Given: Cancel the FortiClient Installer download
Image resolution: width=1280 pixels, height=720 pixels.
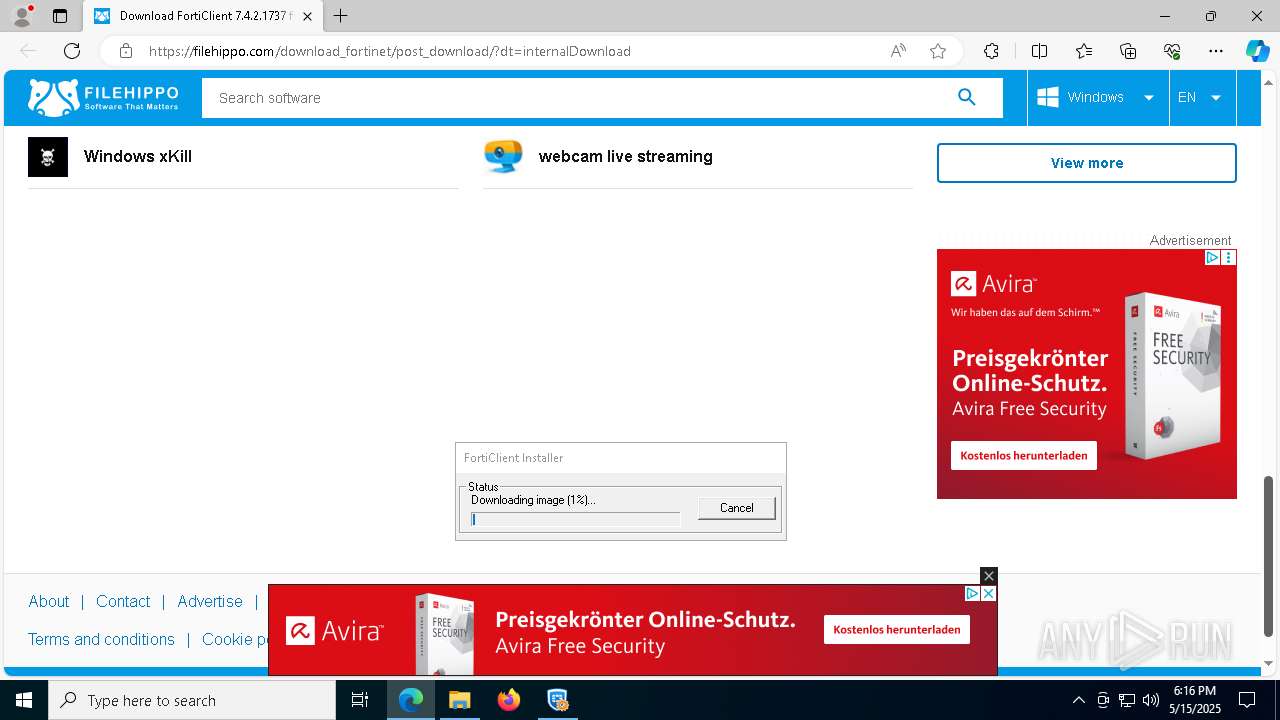Looking at the screenshot, I should (737, 508).
